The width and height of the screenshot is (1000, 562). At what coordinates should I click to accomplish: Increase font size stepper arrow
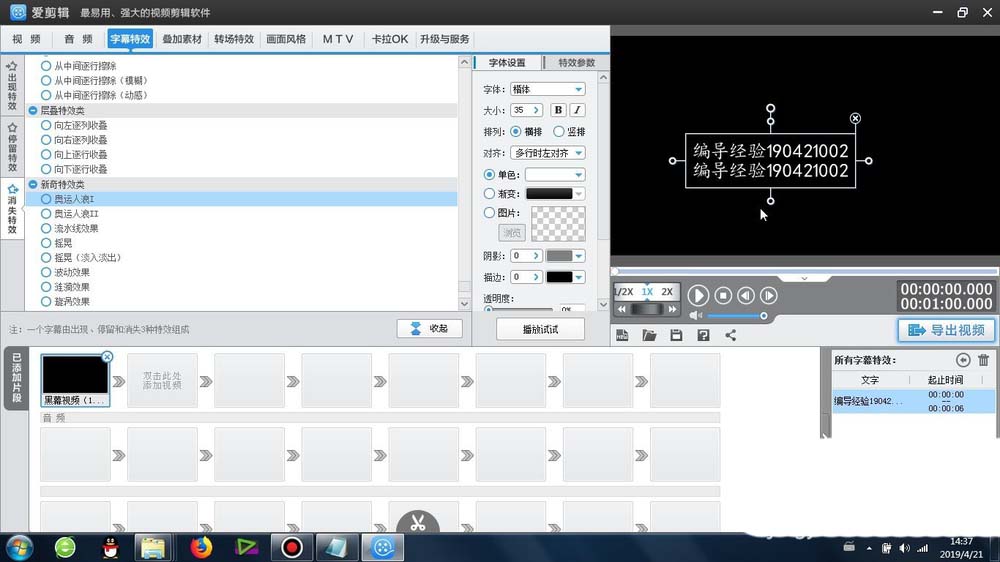(x=536, y=110)
